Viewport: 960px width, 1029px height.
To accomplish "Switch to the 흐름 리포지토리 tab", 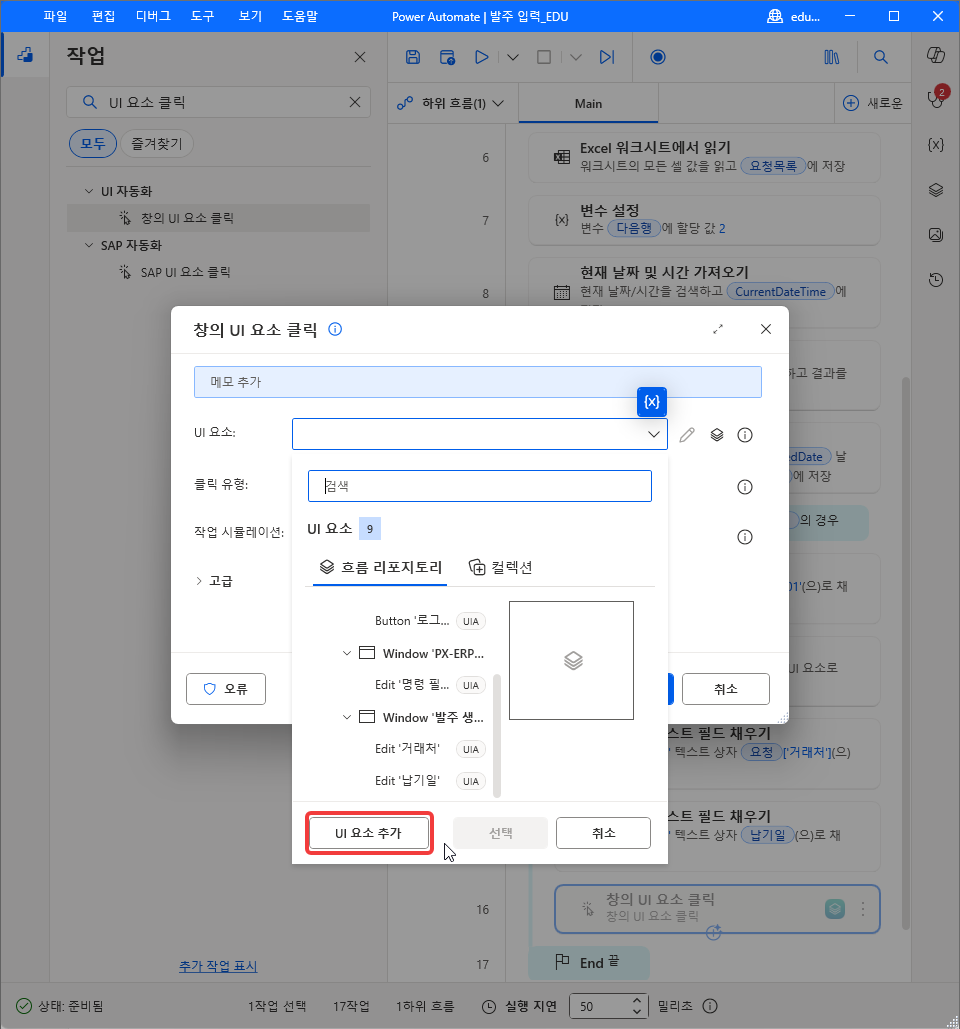I will click(381, 567).
